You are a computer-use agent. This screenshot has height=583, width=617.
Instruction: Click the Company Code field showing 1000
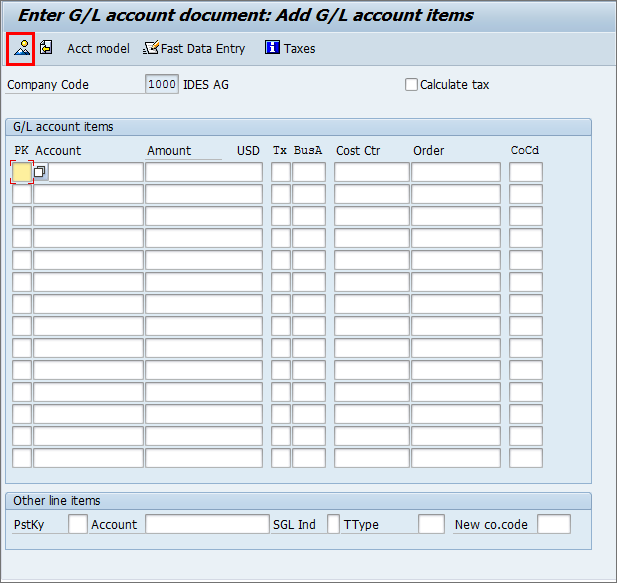(x=162, y=85)
